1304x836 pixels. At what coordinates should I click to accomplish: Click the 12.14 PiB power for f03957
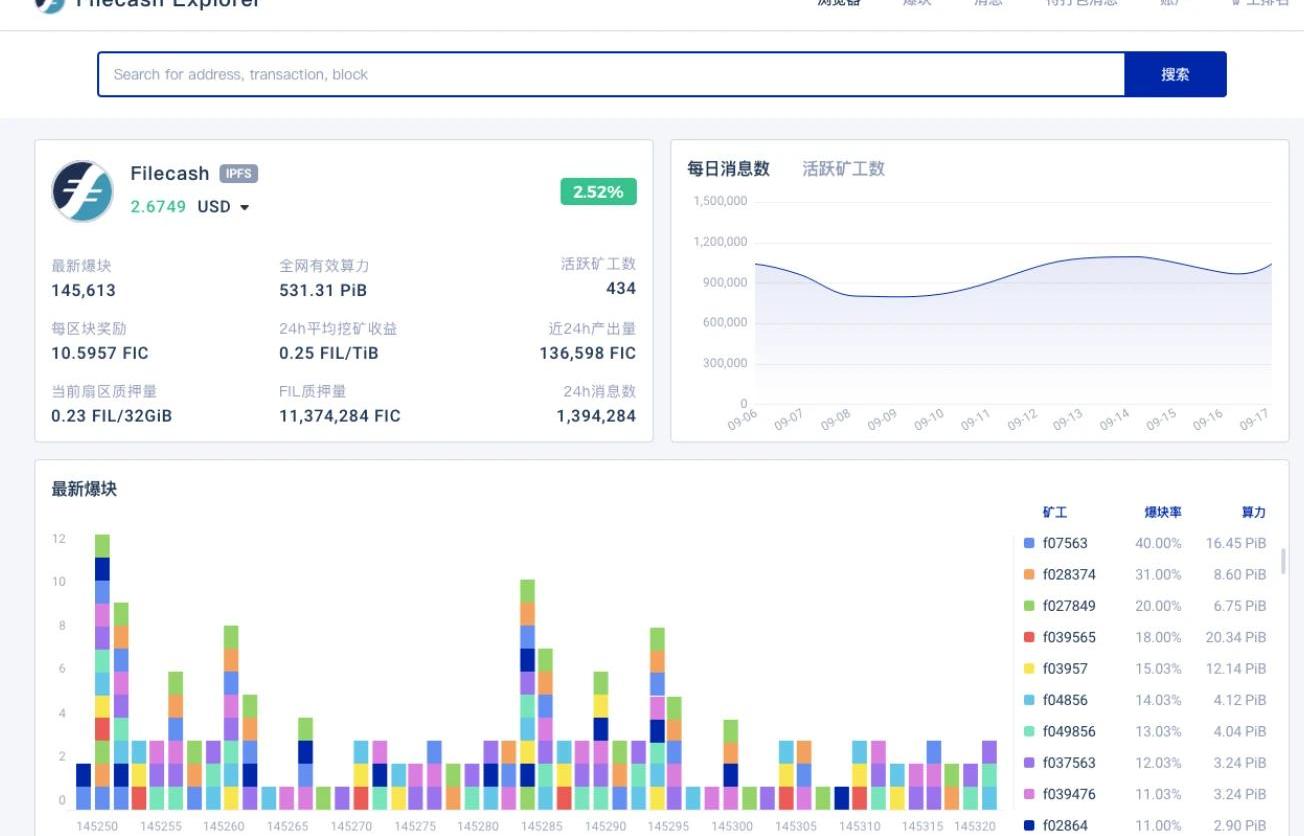coord(1236,669)
